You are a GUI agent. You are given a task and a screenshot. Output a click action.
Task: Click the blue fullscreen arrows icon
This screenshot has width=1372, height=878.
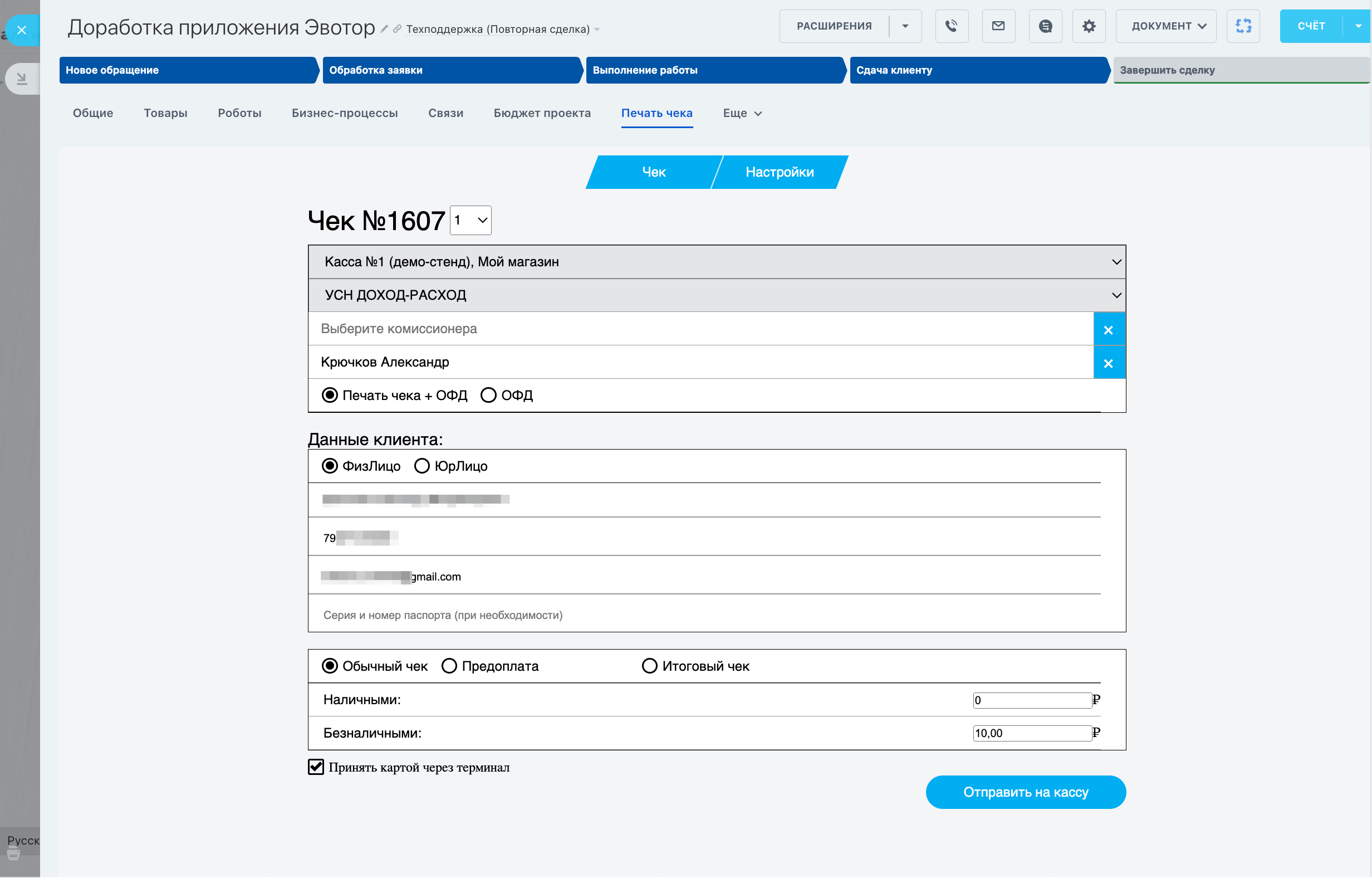(1243, 26)
